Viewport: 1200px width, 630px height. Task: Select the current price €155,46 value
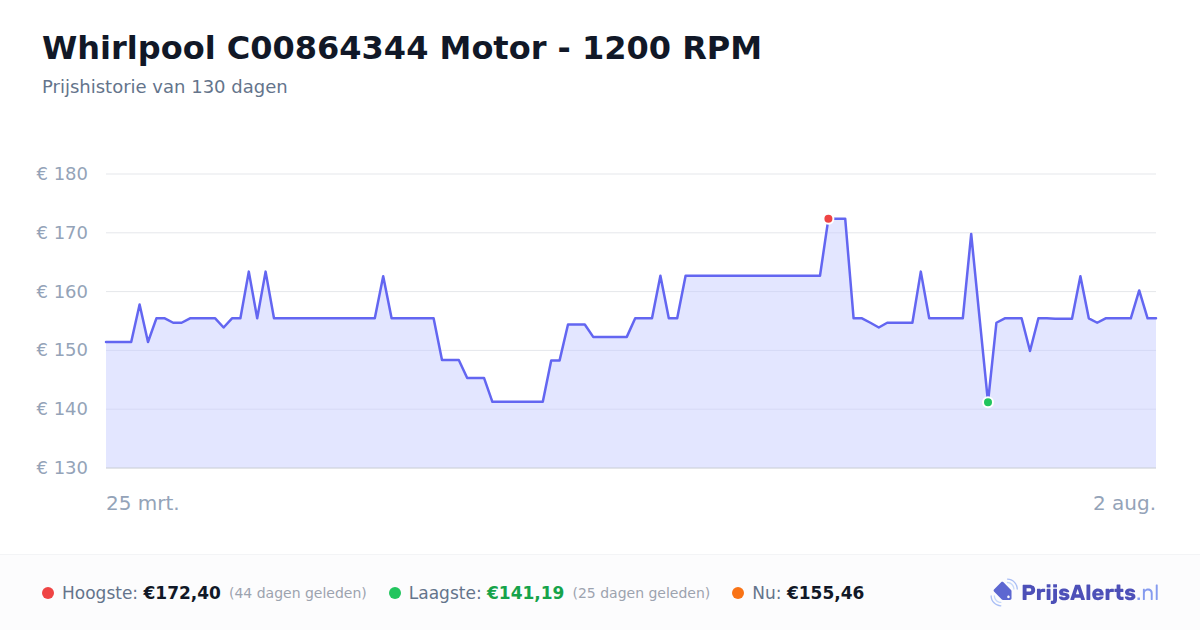(x=825, y=593)
